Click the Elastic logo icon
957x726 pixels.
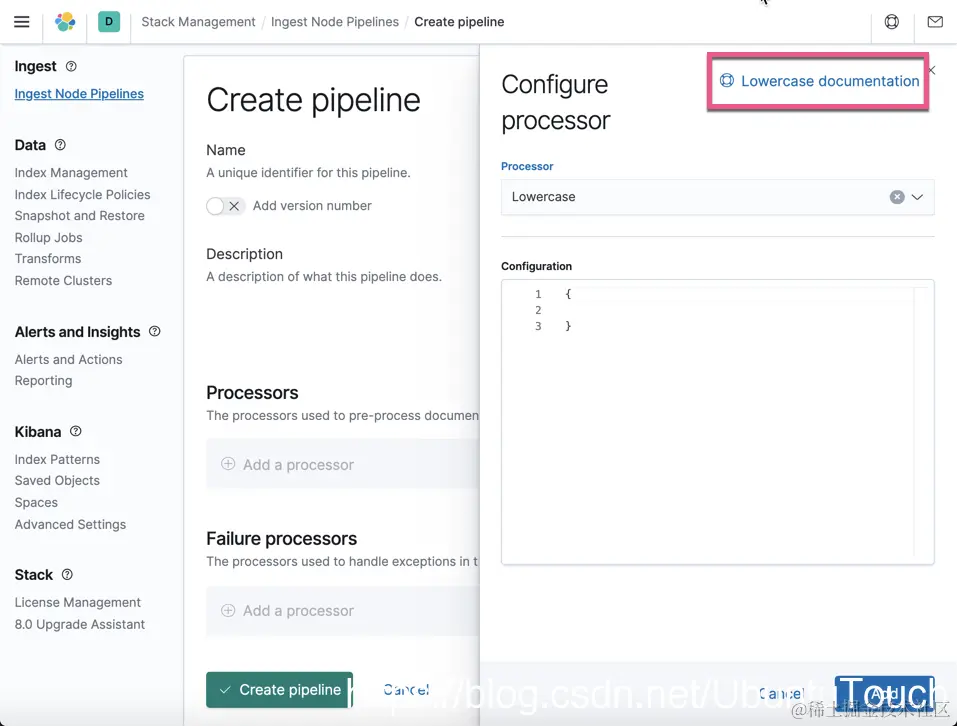point(65,22)
